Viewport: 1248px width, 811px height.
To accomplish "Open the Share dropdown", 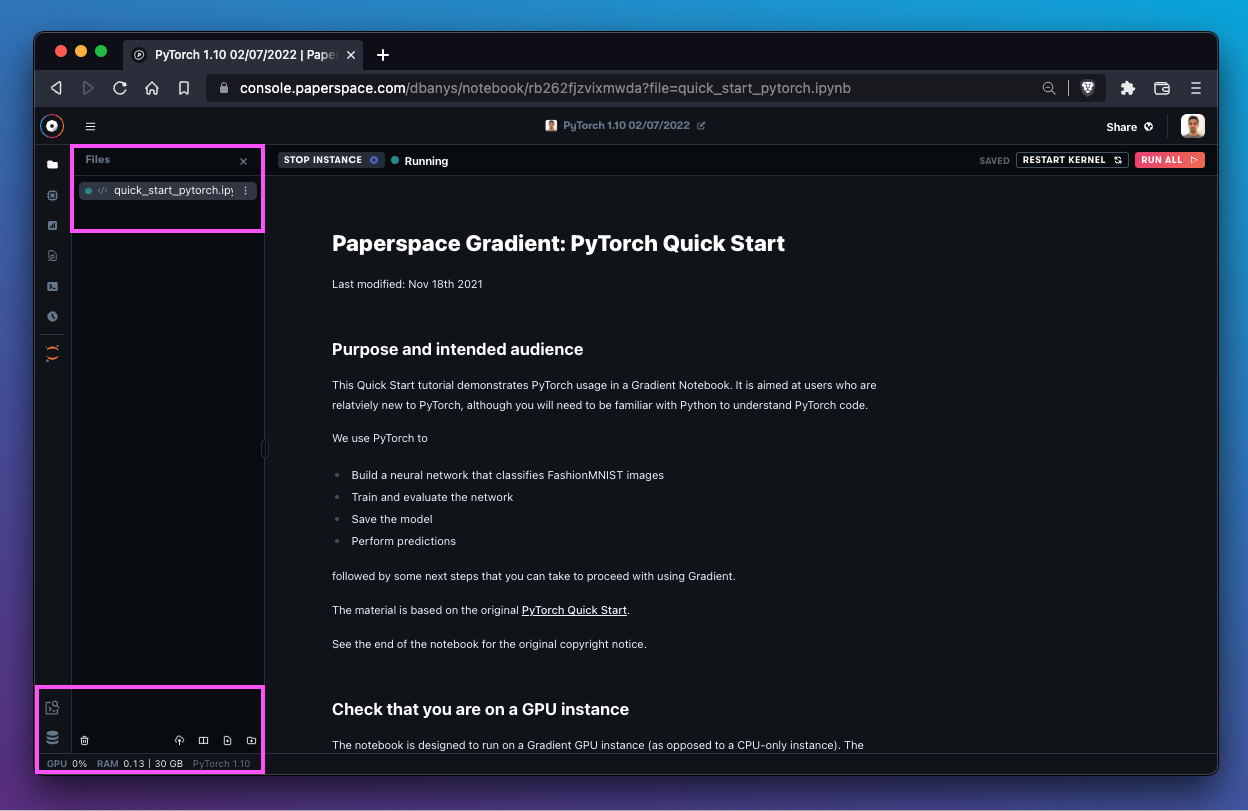I will click(1130, 127).
